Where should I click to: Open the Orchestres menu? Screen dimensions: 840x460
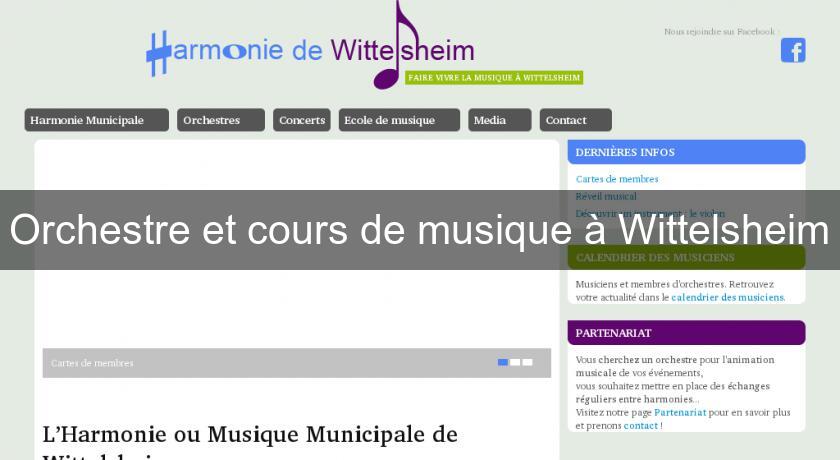221,120
